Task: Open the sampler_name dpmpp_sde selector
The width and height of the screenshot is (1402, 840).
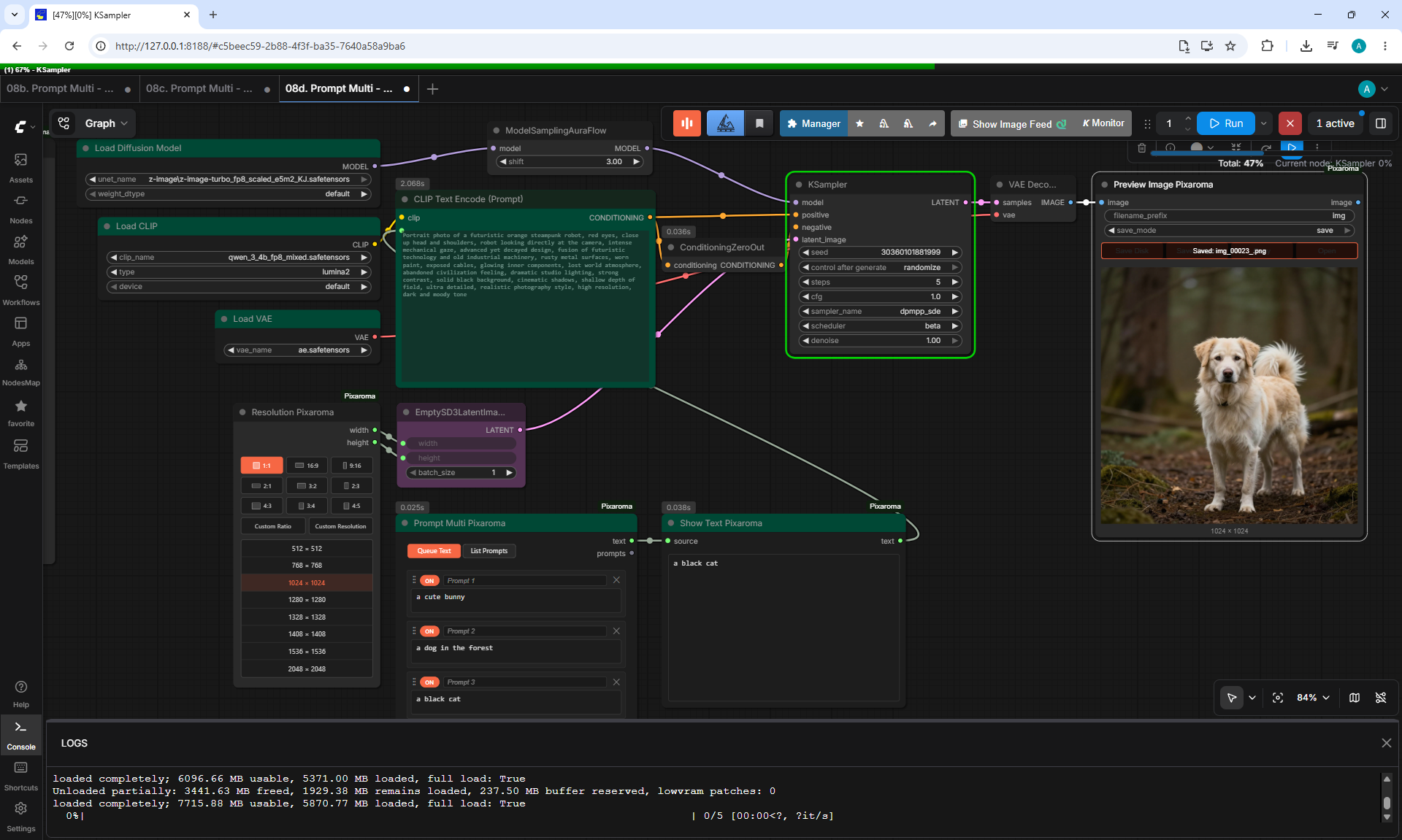Action: point(880,312)
